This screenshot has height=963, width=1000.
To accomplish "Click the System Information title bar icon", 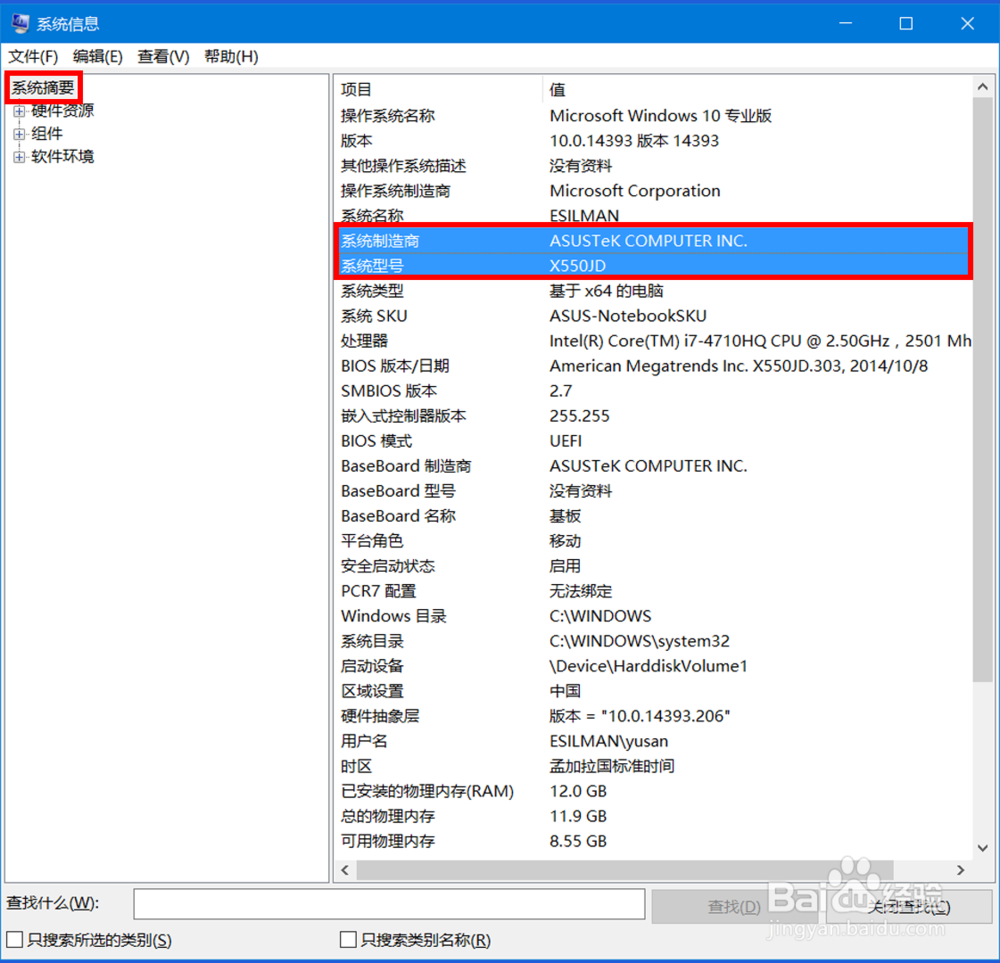I will pos(20,24).
